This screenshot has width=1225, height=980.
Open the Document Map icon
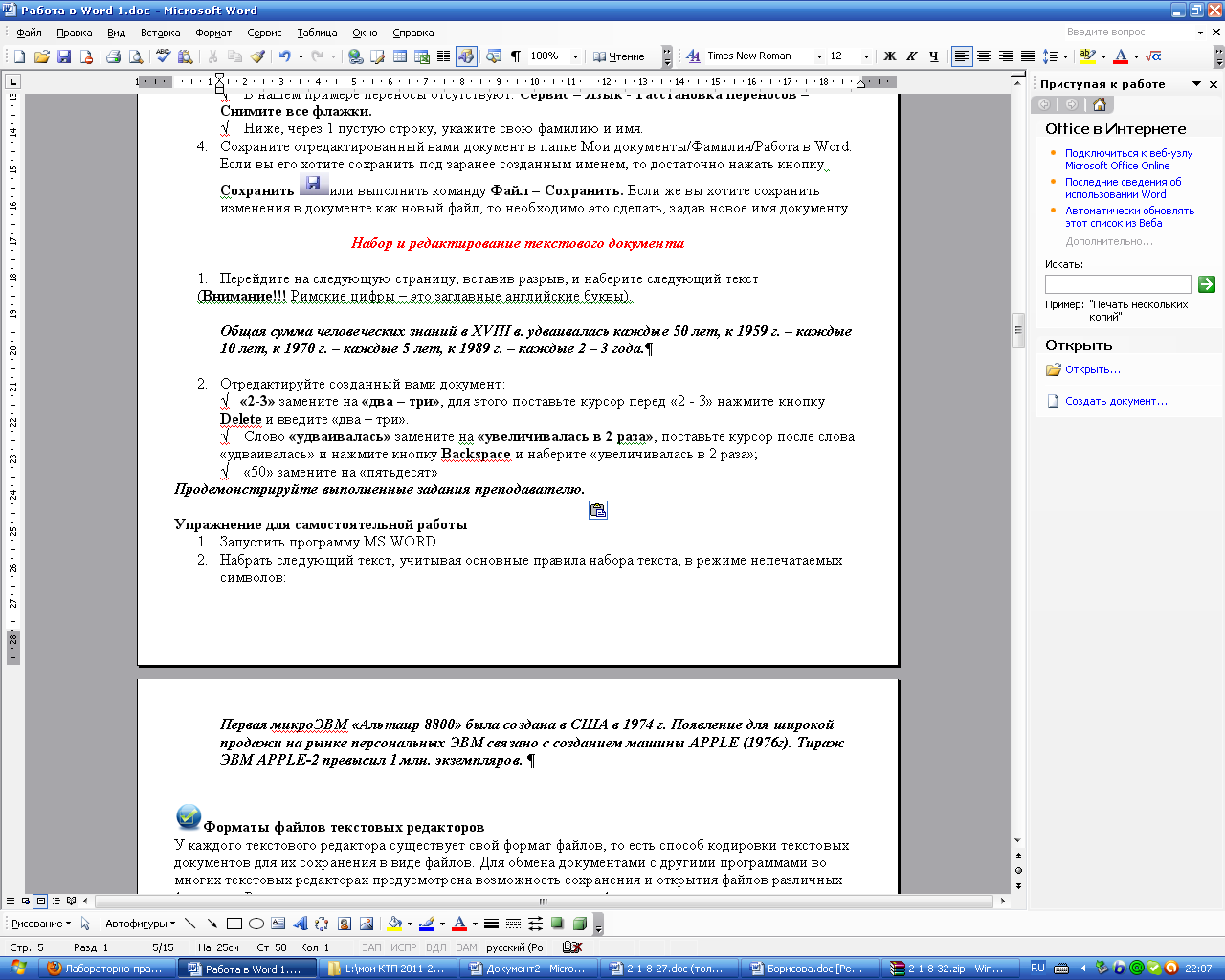tap(494, 56)
